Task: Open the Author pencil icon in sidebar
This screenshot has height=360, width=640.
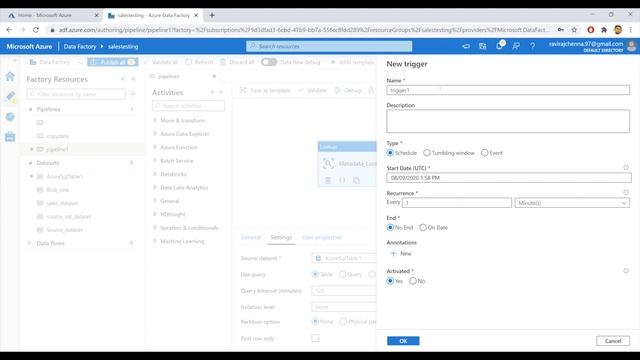Action: click(10, 96)
